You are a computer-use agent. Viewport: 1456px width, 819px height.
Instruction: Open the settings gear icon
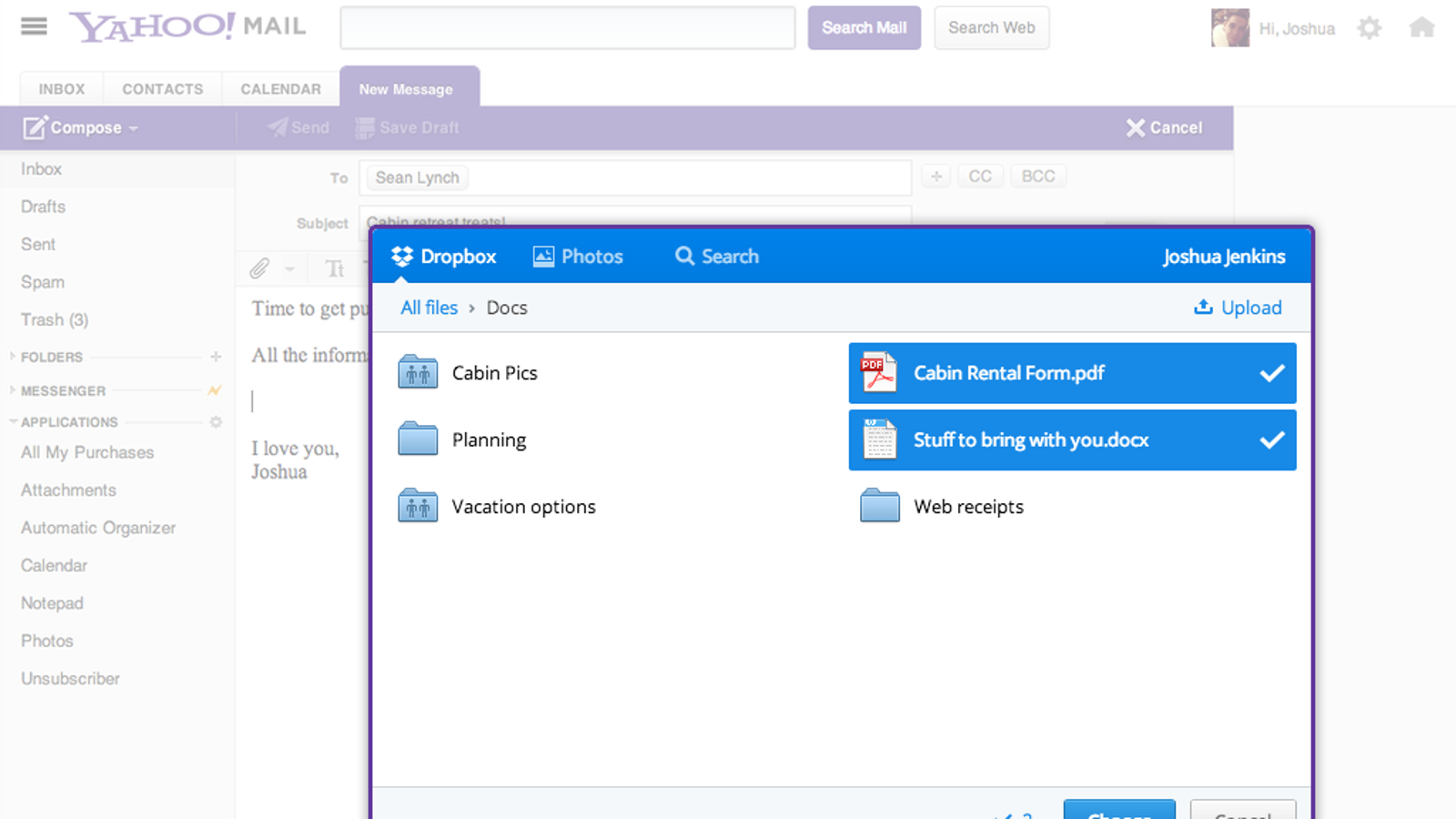pyautogui.click(x=1370, y=28)
